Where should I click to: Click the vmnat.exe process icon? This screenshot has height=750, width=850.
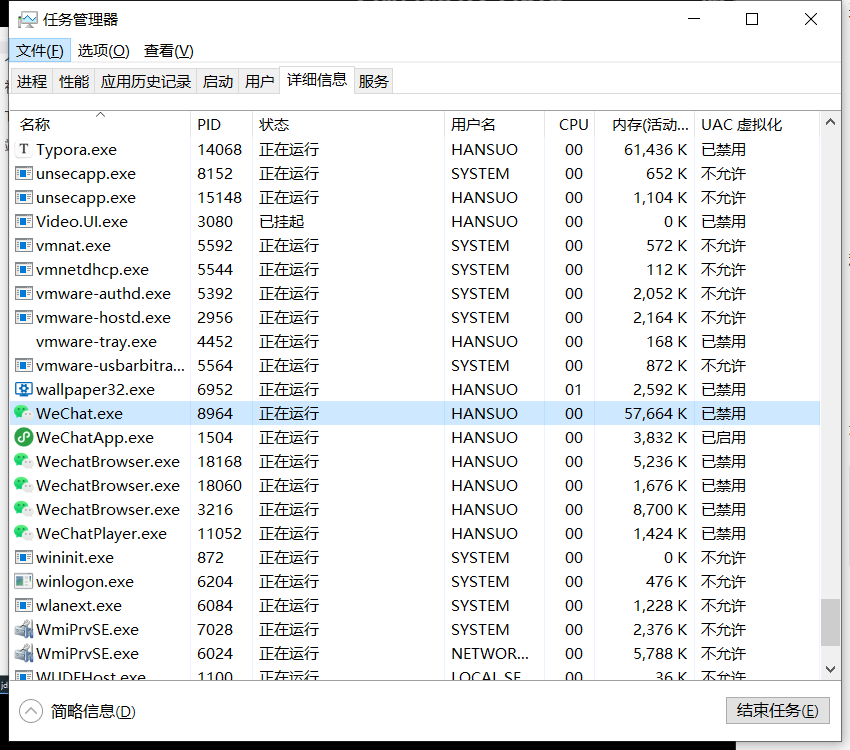23,245
